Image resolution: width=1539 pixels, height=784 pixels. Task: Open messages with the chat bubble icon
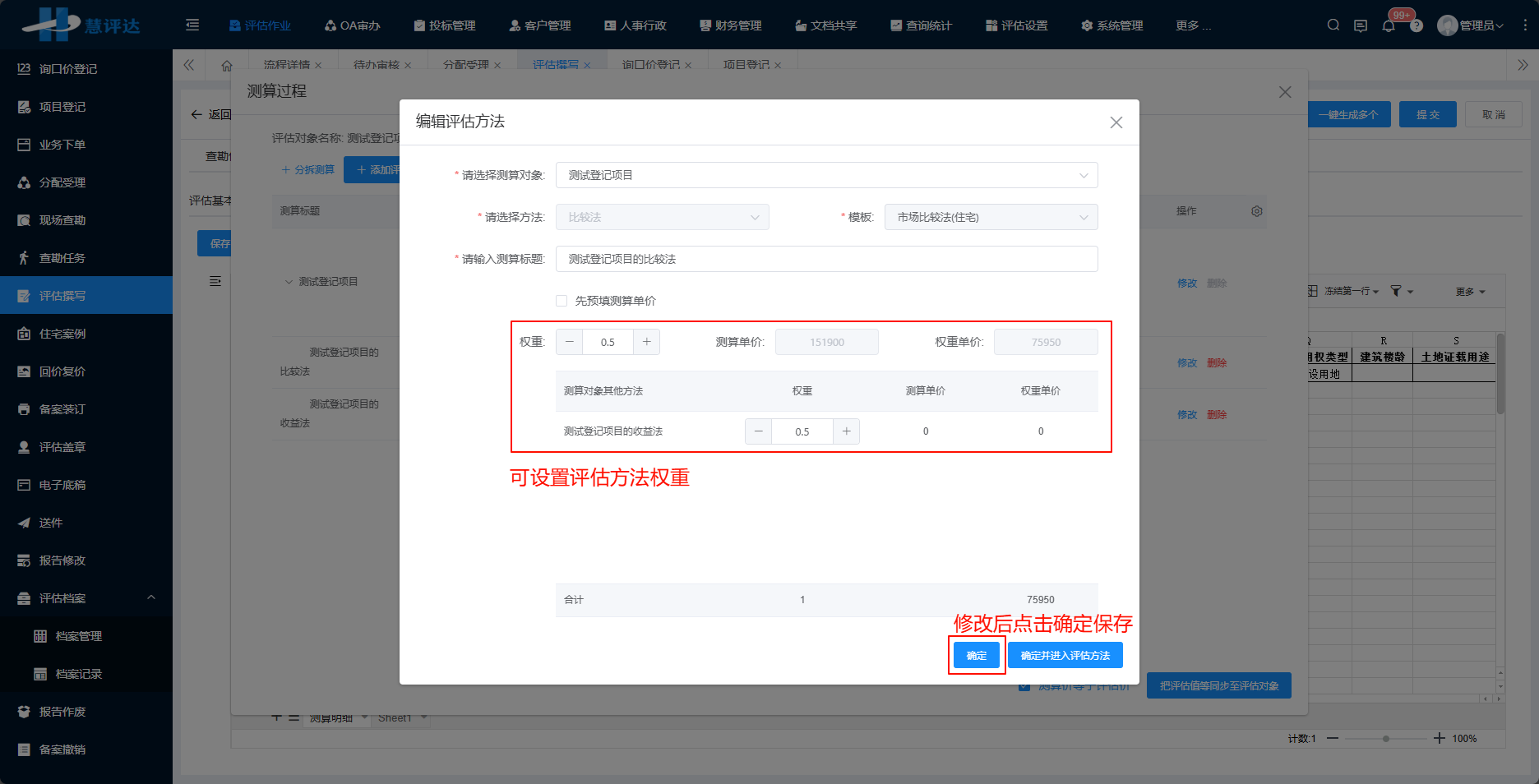click(x=1361, y=25)
